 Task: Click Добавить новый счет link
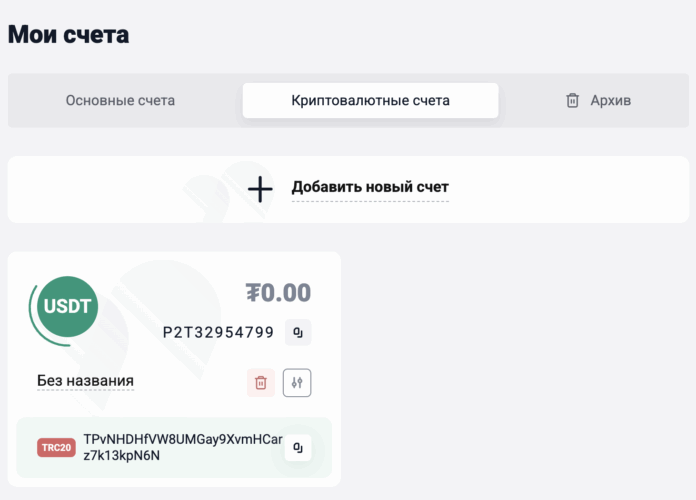(x=370, y=187)
